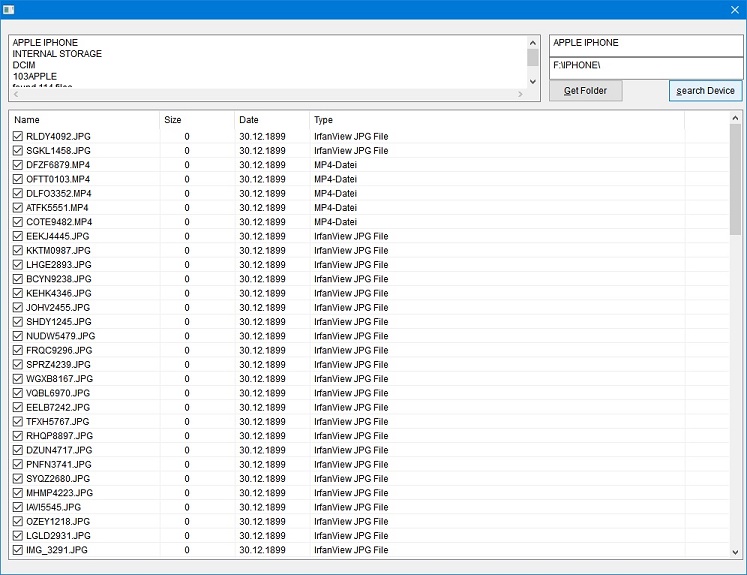Click the search Device button
747x575 pixels.
click(705, 91)
